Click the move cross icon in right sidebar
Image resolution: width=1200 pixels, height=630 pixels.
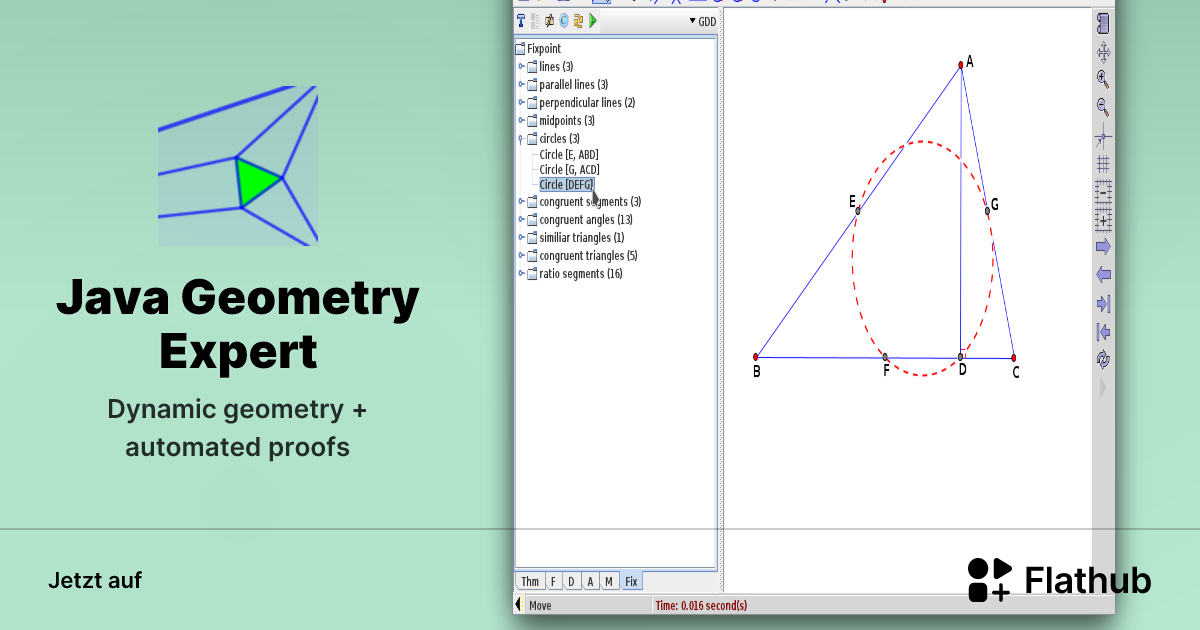pos(1103,51)
